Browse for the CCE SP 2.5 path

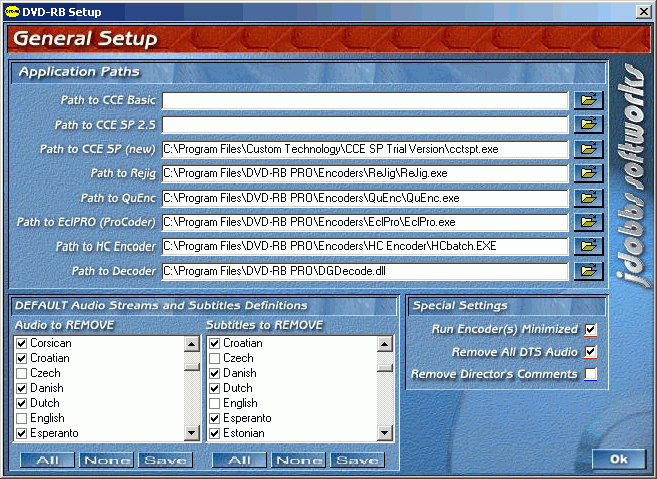pyautogui.click(x=588, y=124)
